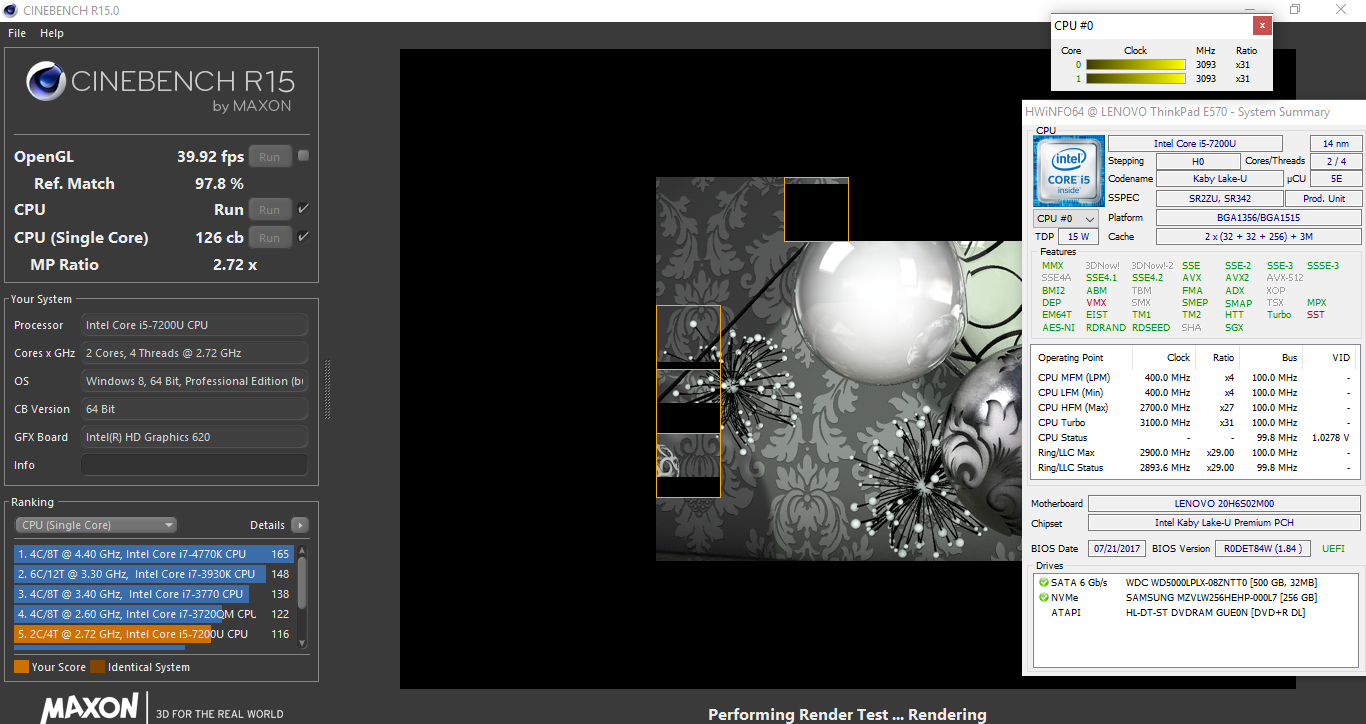The height and width of the screenshot is (724, 1366).
Task: Click the AES-NI feature label
Action: coord(1058,328)
